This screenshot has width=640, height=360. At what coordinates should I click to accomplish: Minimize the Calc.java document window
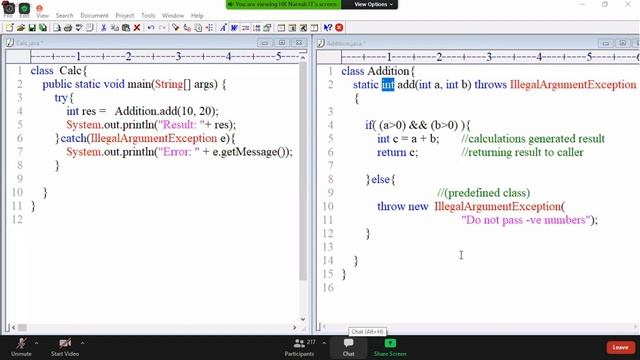click(x=264, y=43)
